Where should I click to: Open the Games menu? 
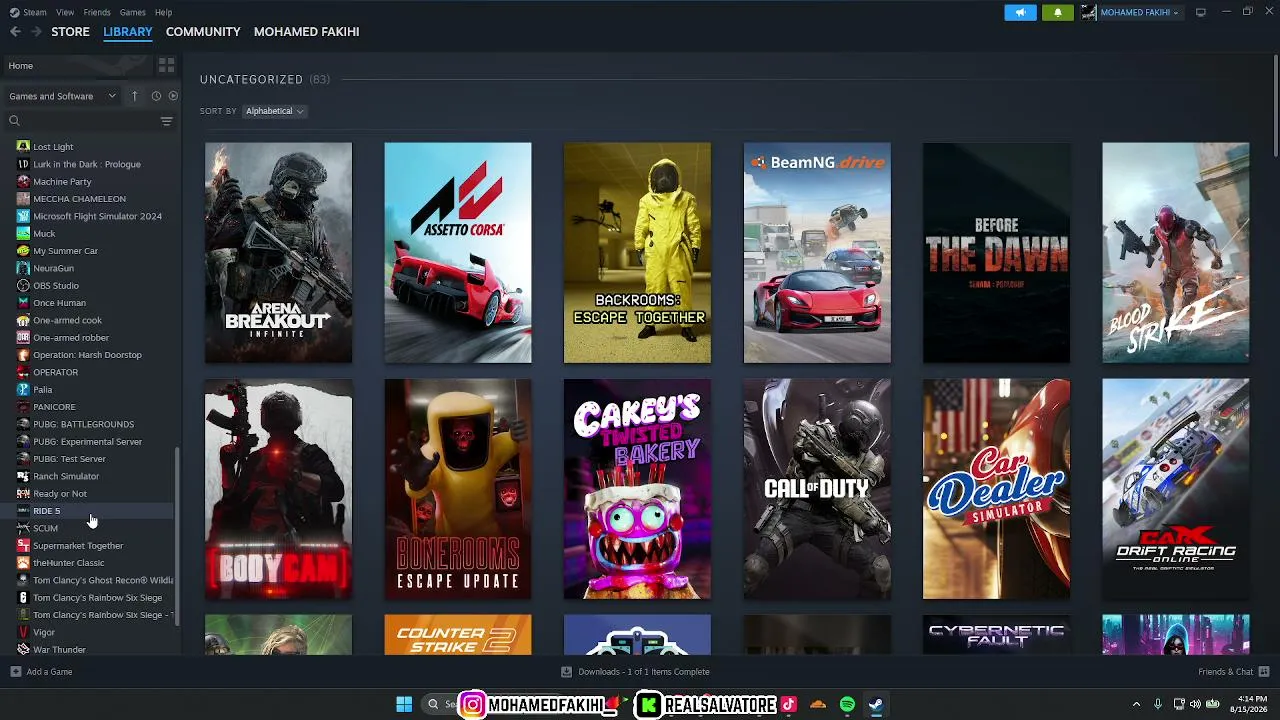click(x=132, y=12)
